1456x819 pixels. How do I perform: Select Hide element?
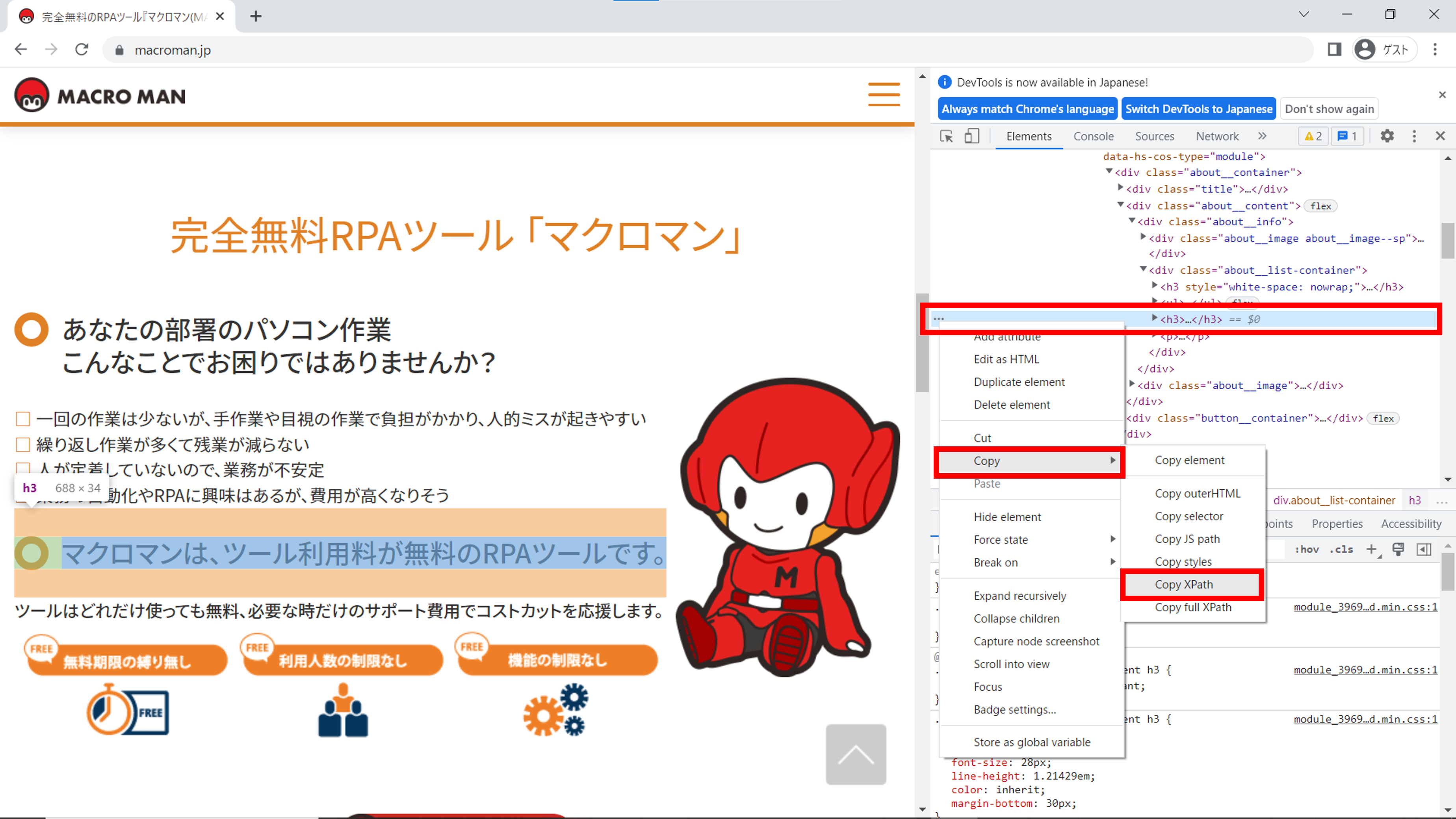(x=1031, y=516)
